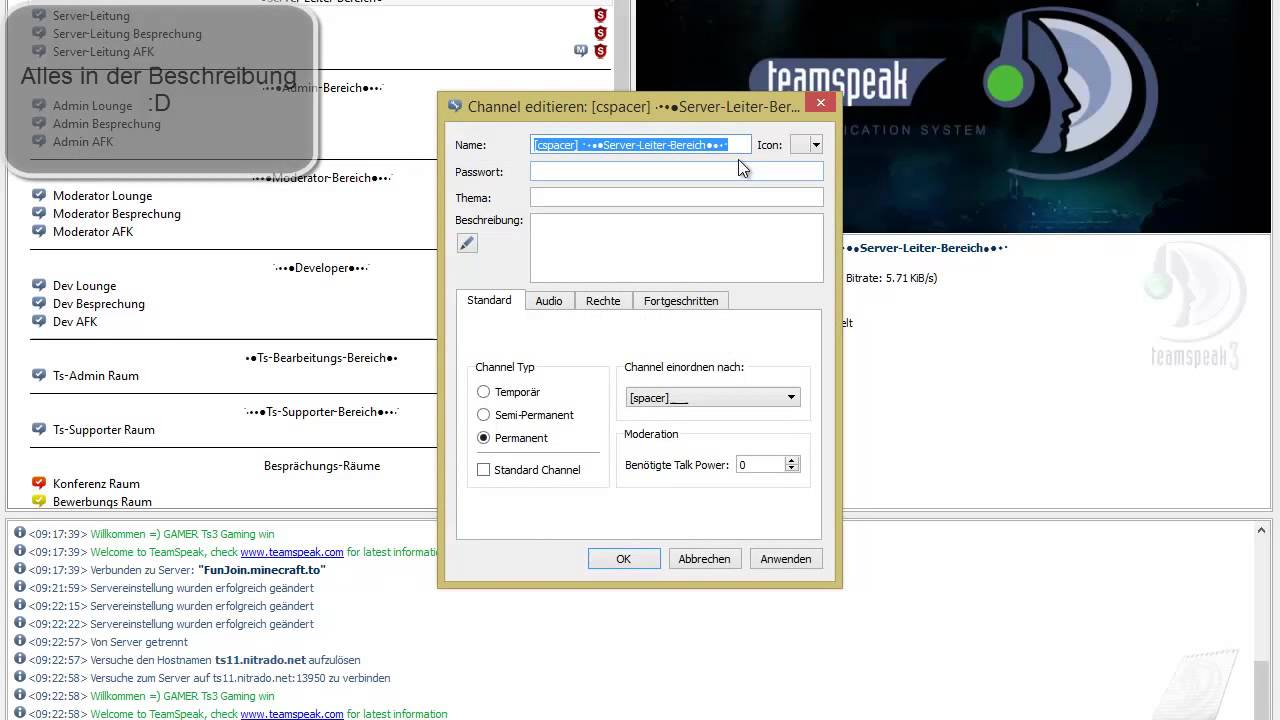Click the Admin Besprechung channel icon
The width and height of the screenshot is (1280, 720).
pyautogui.click(x=39, y=123)
